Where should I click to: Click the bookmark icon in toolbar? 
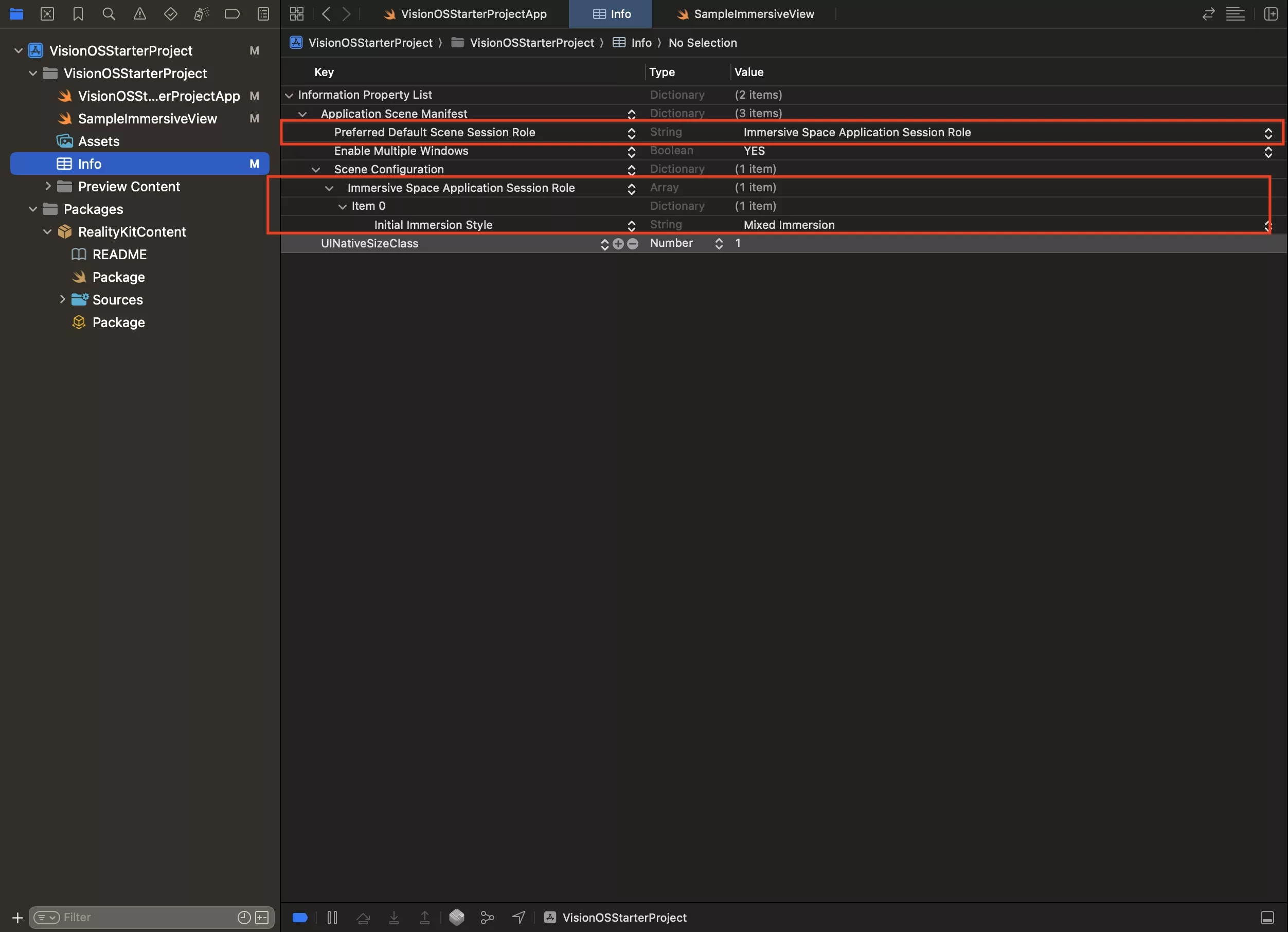(77, 14)
